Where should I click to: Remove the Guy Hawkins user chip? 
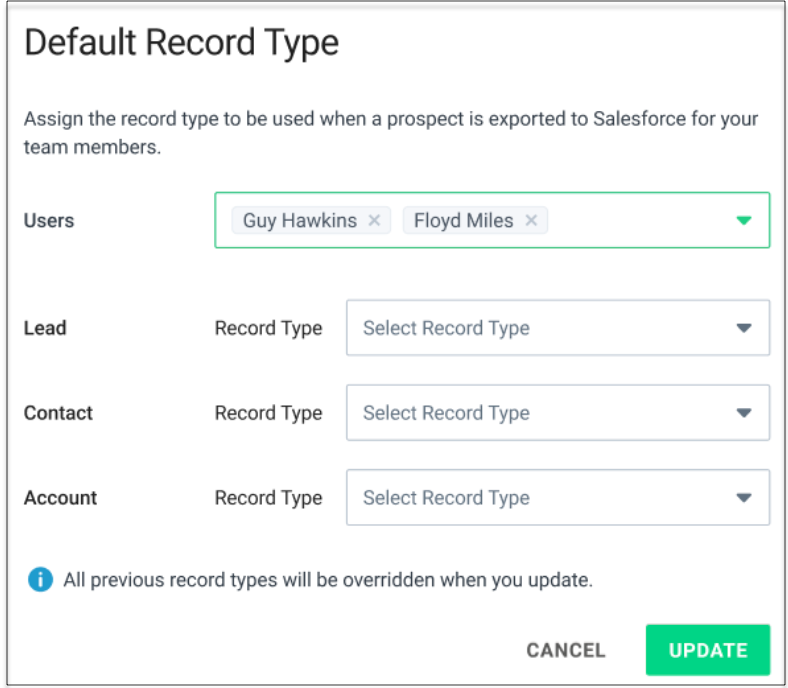click(374, 221)
